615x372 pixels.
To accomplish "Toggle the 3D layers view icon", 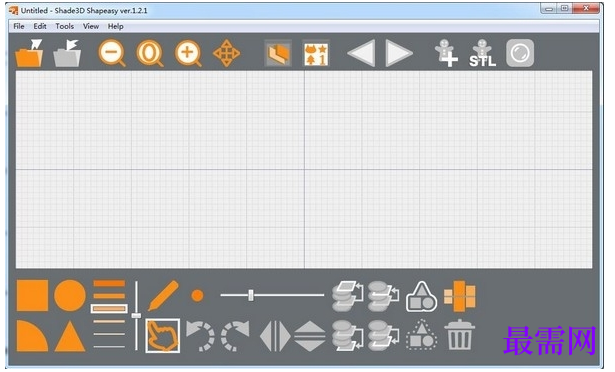I will pos(278,53).
